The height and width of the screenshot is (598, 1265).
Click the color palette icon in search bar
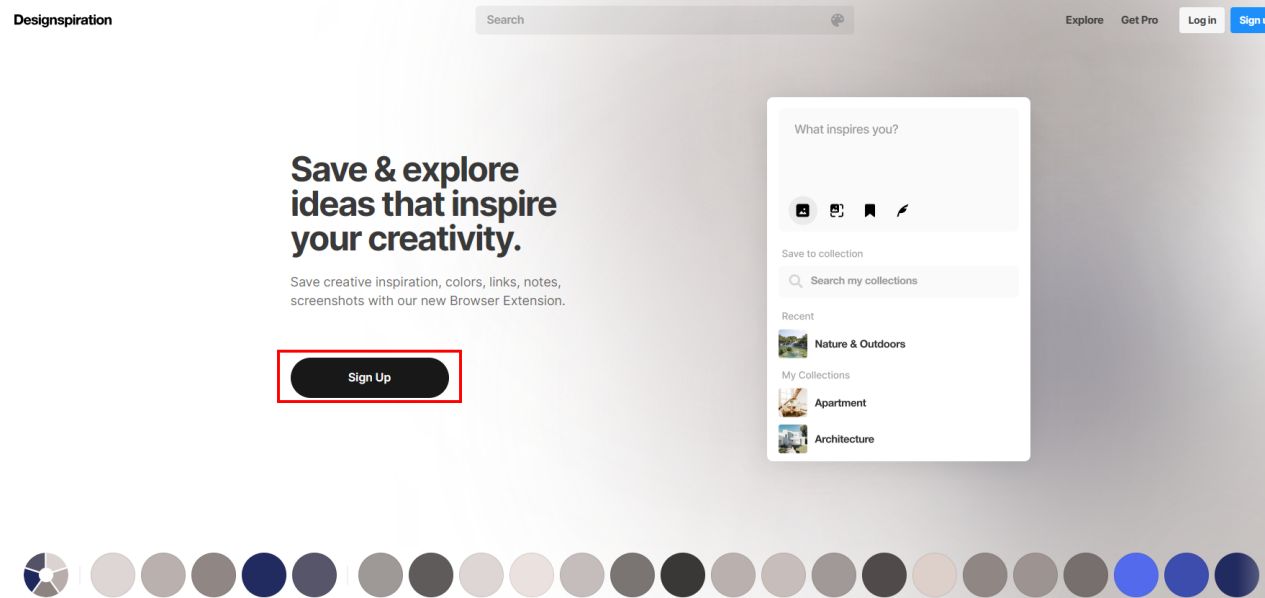pyautogui.click(x=838, y=20)
